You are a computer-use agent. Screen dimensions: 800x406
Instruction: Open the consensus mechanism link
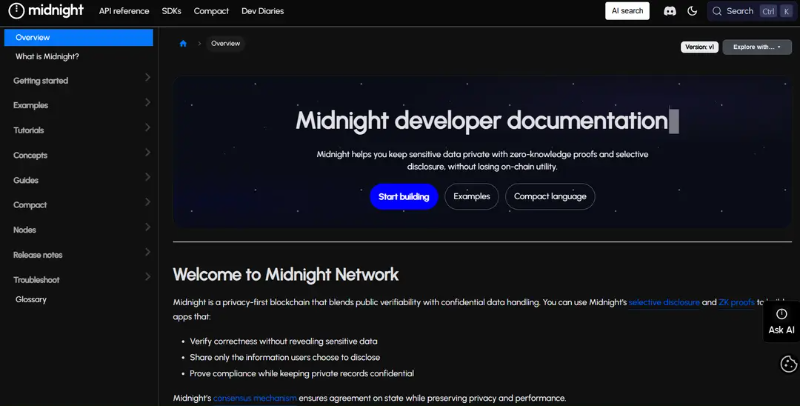point(255,398)
